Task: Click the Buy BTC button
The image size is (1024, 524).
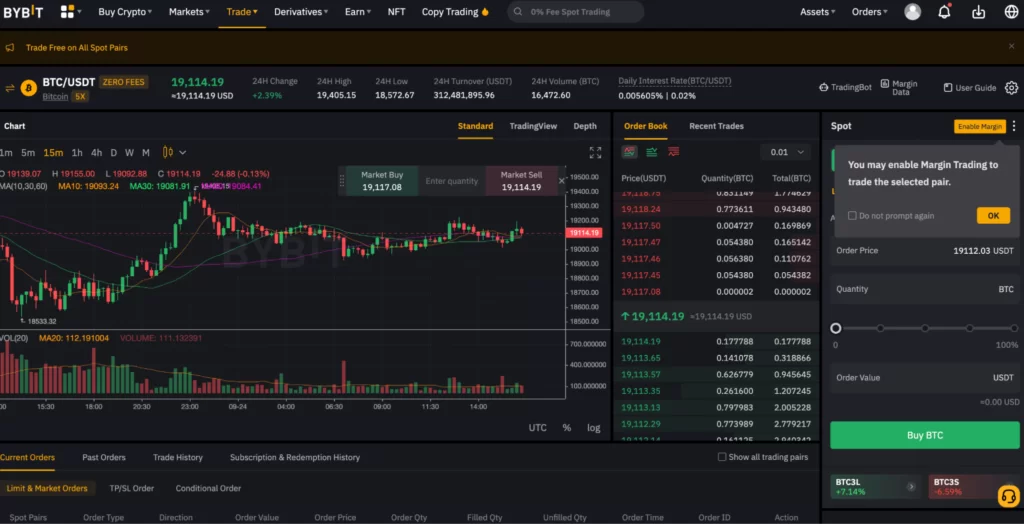Action: click(925, 435)
